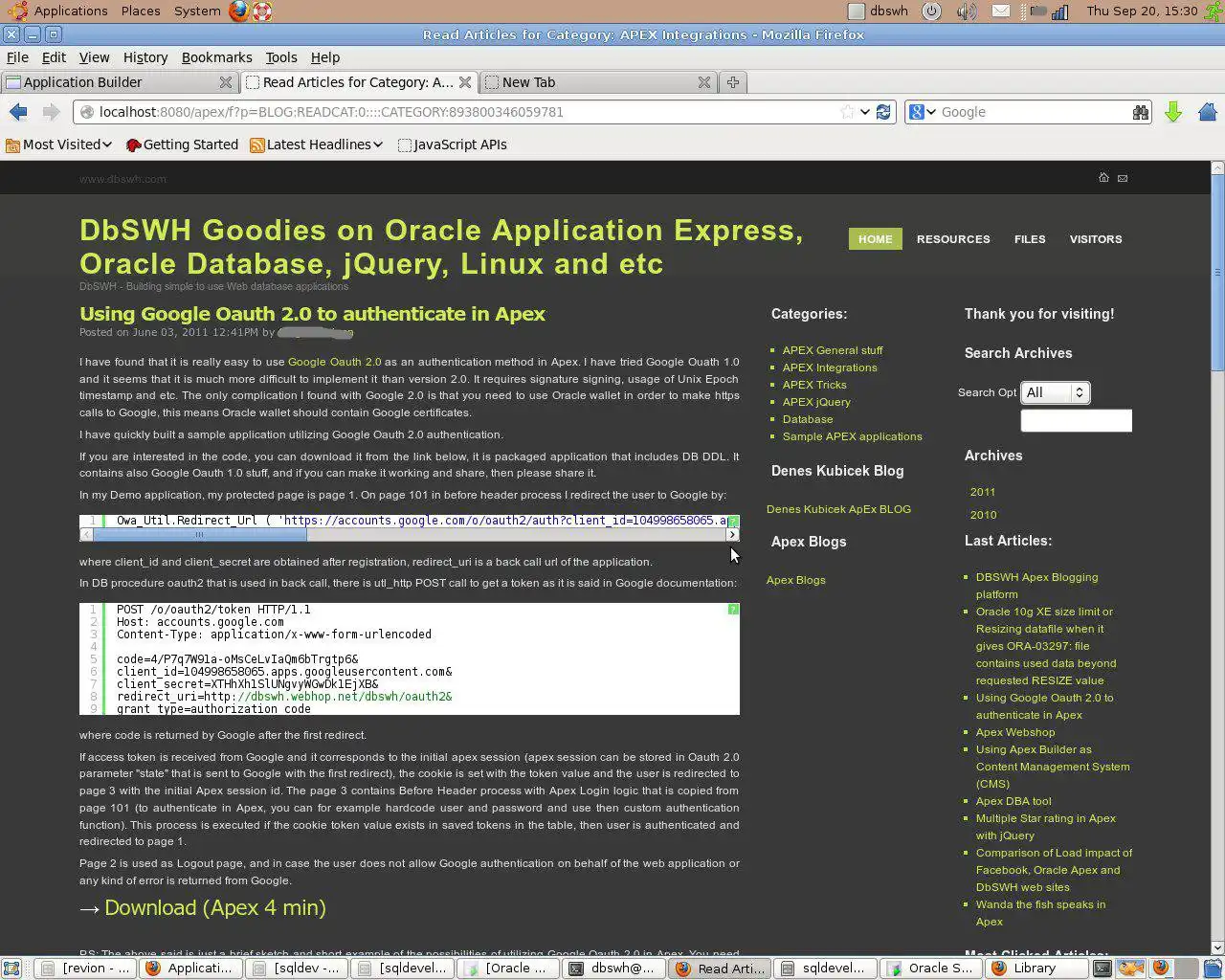This screenshot has width=1225, height=980.
Task: Open the volume control in the panel
Action: [967, 11]
